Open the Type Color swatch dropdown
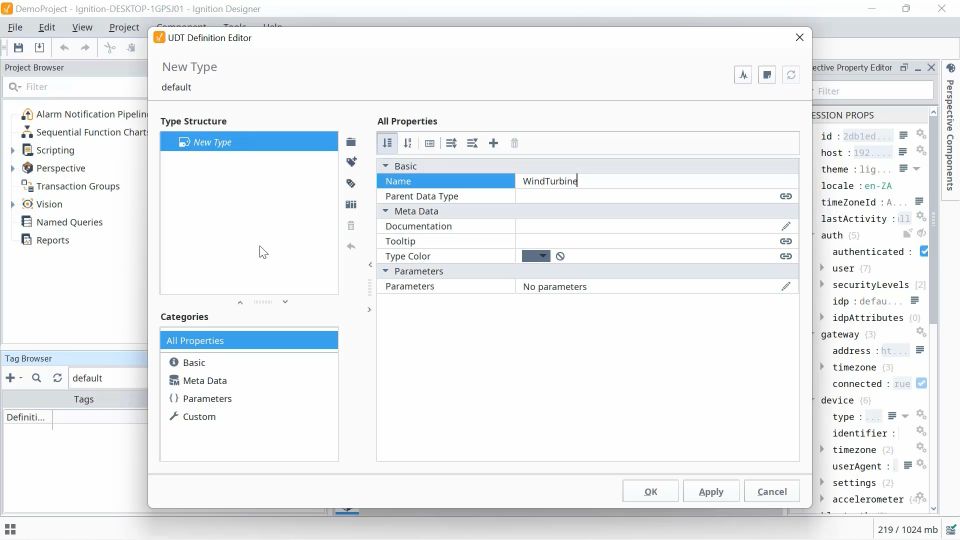960x540 pixels. 536,257
